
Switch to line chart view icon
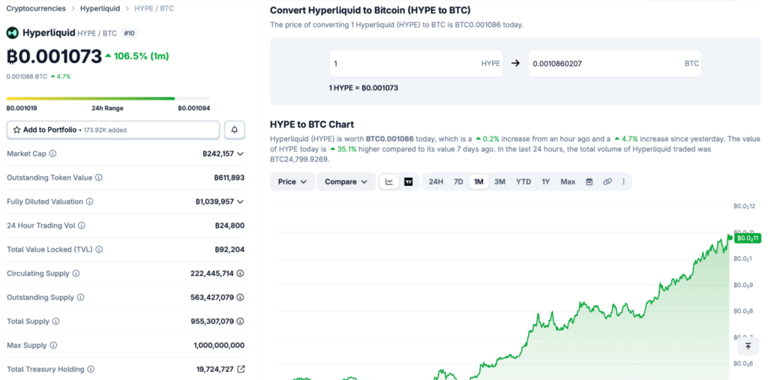[389, 182]
